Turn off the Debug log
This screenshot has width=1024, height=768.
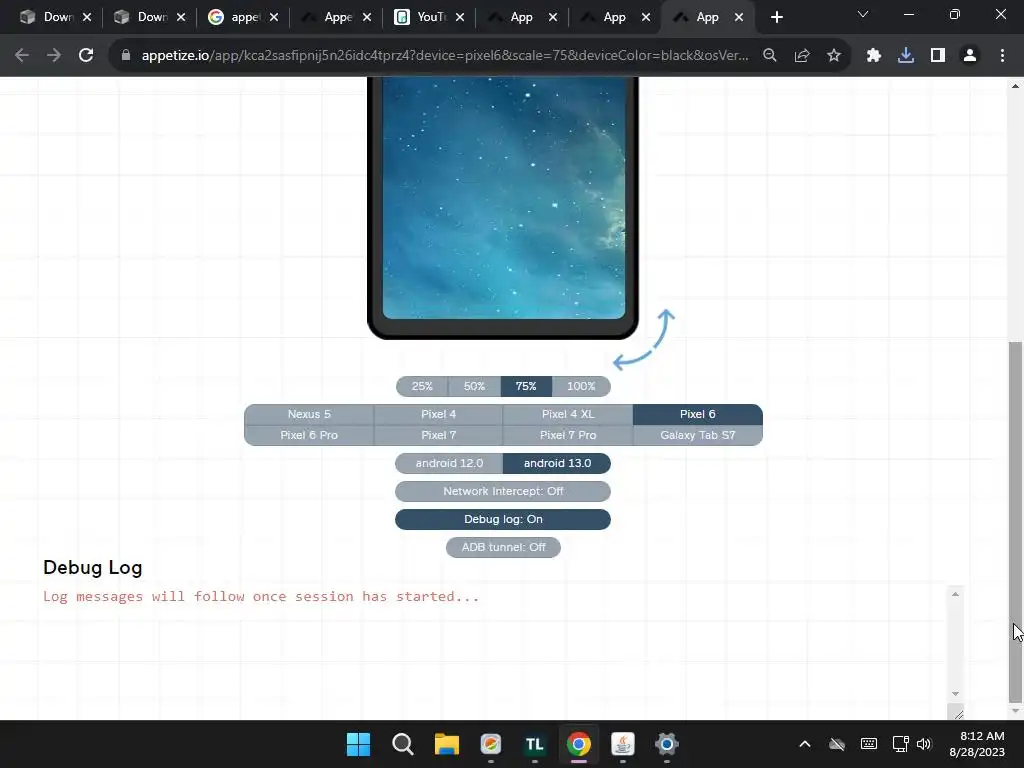click(503, 519)
